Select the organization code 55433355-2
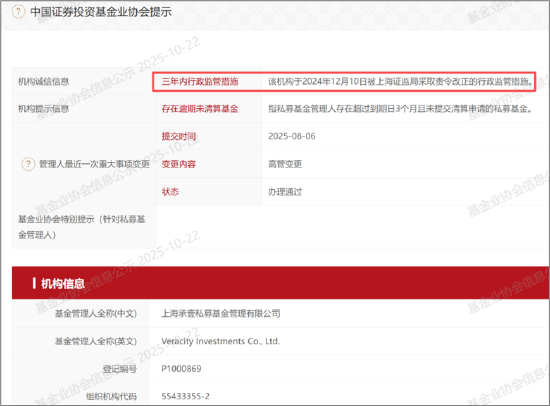Image resolution: width=550 pixels, height=406 pixels. tap(186, 397)
